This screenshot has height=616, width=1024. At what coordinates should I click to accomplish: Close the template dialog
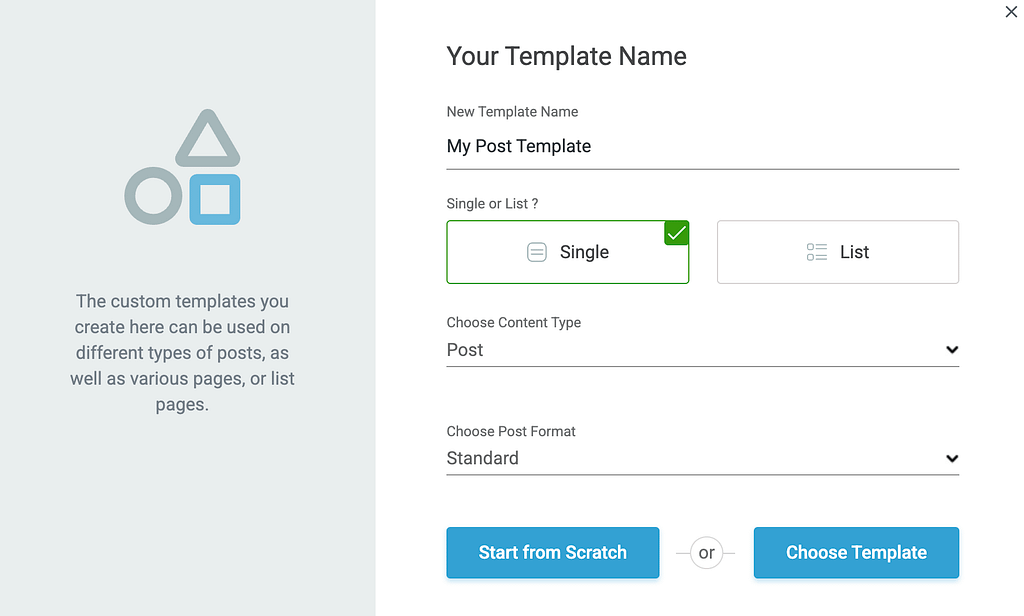point(1010,12)
